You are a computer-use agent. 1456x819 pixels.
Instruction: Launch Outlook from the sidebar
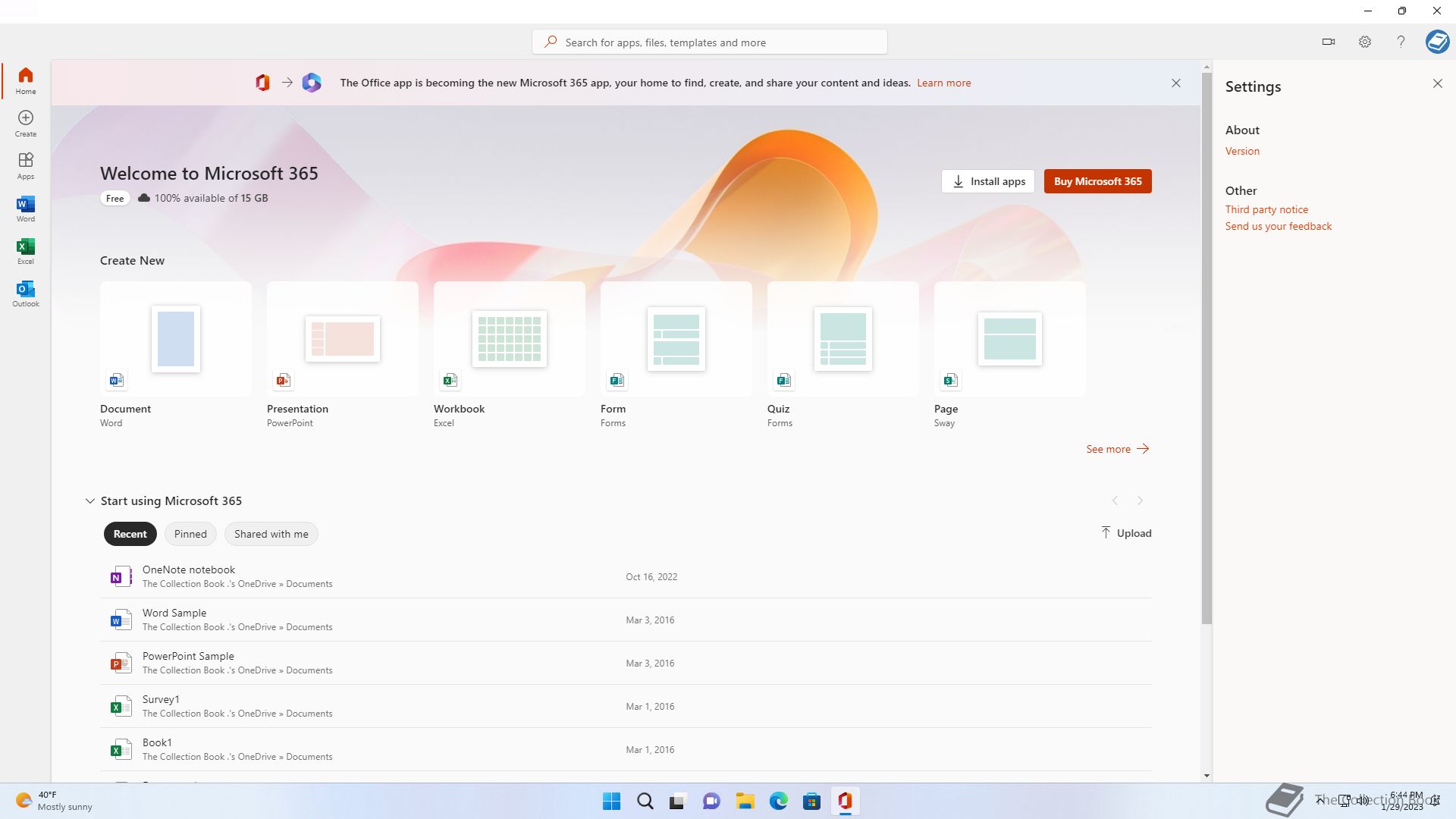pyautogui.click(x=26, y=293)
